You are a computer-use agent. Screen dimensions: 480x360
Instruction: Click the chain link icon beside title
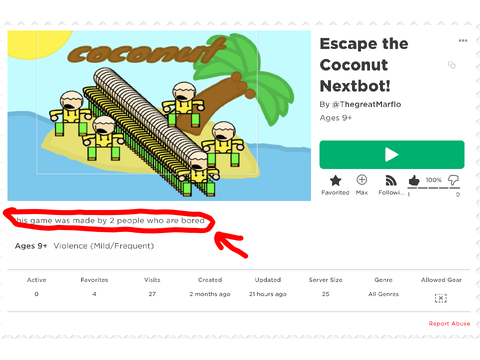[x=452, y=65]
